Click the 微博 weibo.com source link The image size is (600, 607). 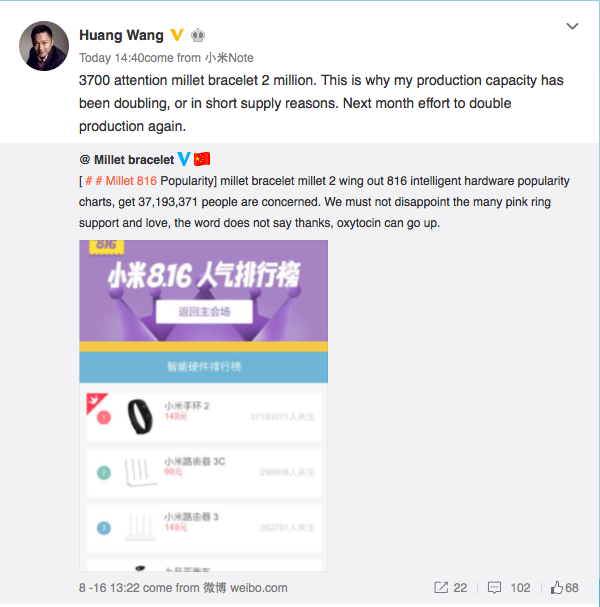[x=245, y=588]
